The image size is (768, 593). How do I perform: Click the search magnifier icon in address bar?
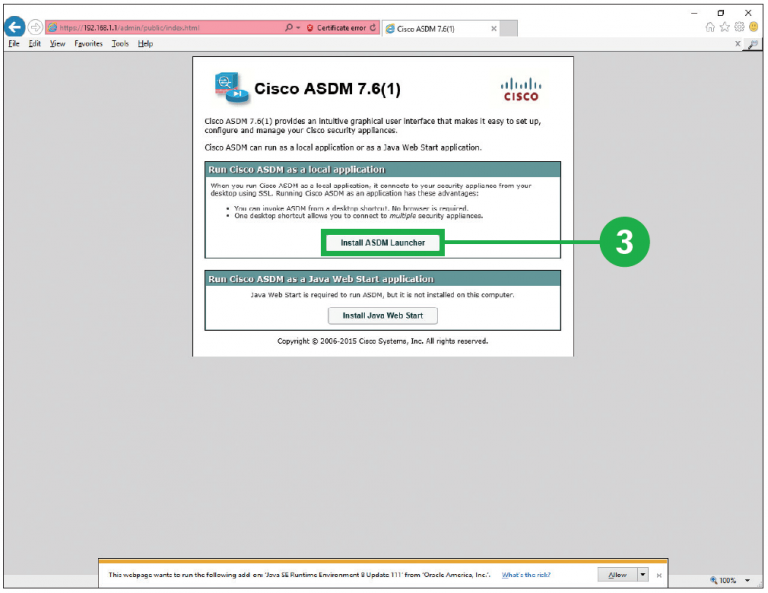pyautogui.click(x=289, y=27)
